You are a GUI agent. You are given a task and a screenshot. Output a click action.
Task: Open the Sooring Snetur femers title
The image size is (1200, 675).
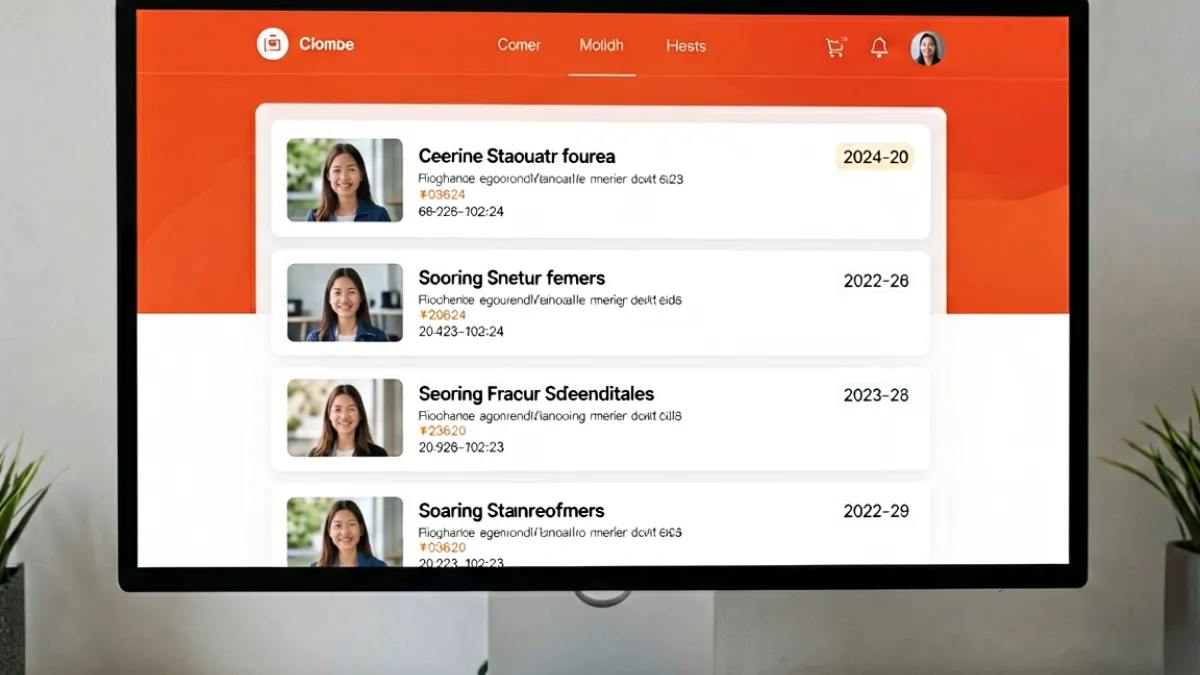point(511,278)
